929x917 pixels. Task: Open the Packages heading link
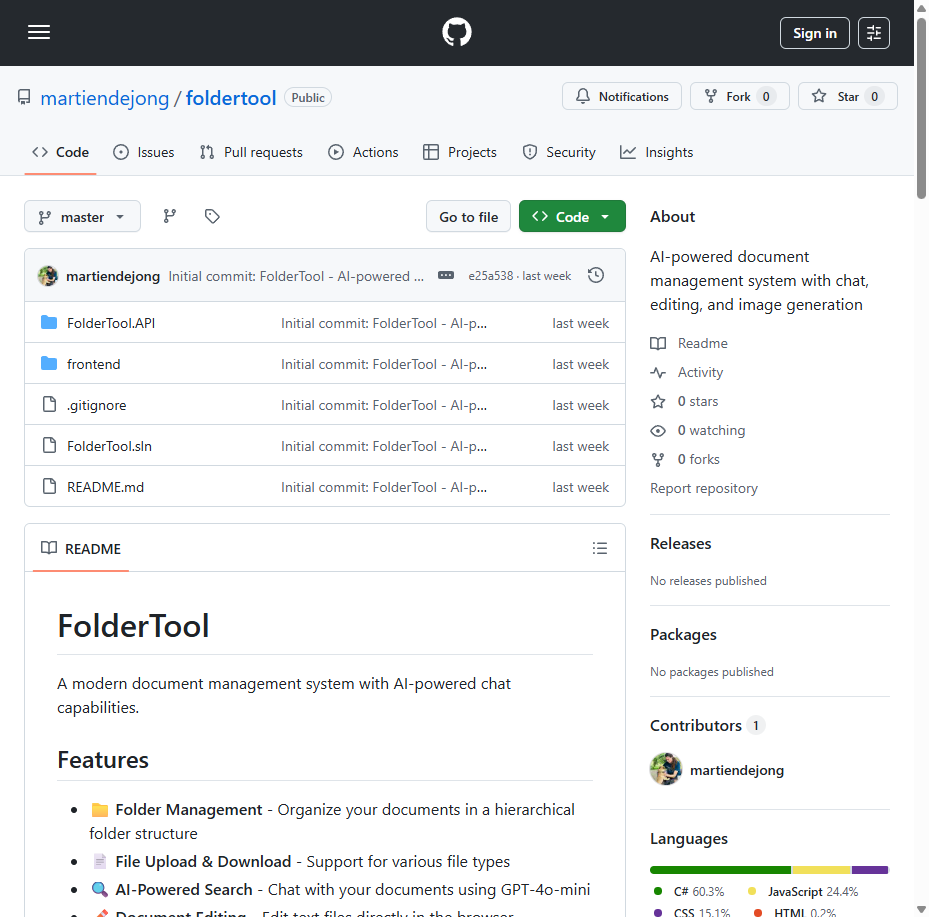(683, 634)
